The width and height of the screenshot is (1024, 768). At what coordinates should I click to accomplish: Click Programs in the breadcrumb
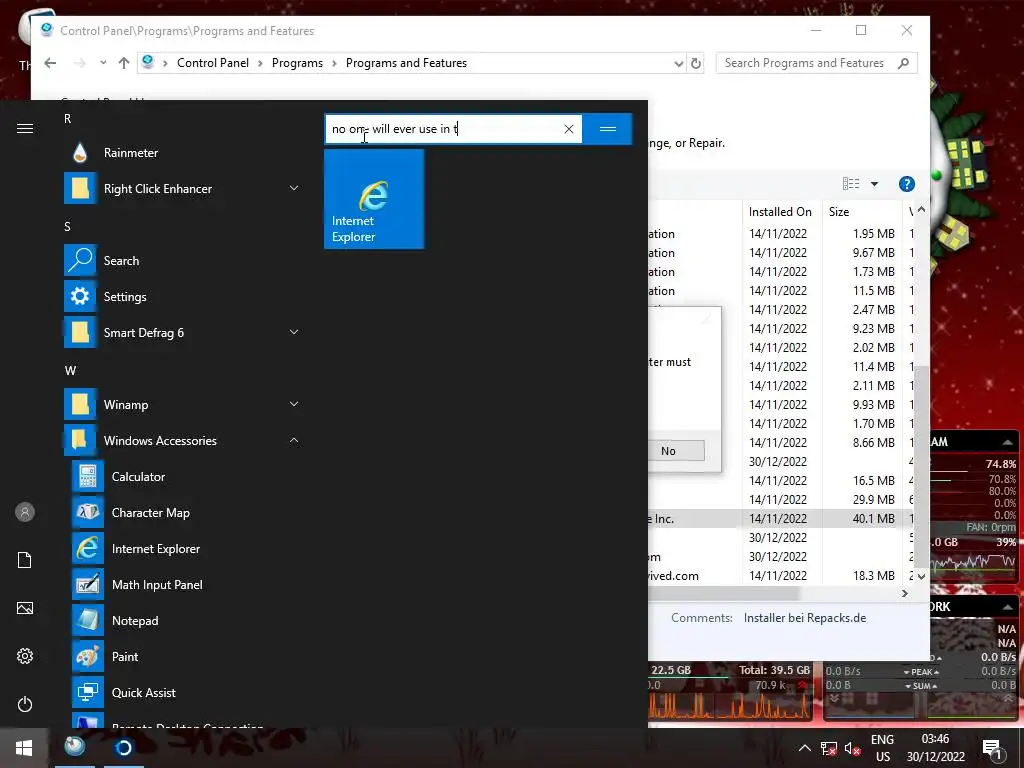297,63
